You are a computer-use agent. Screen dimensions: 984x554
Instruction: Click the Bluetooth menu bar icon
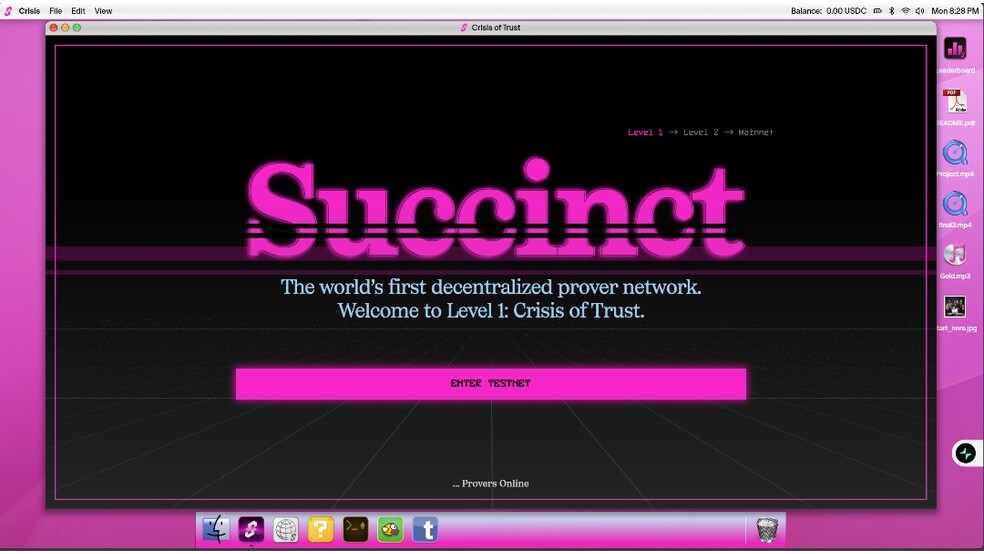[x=891, y=11]
